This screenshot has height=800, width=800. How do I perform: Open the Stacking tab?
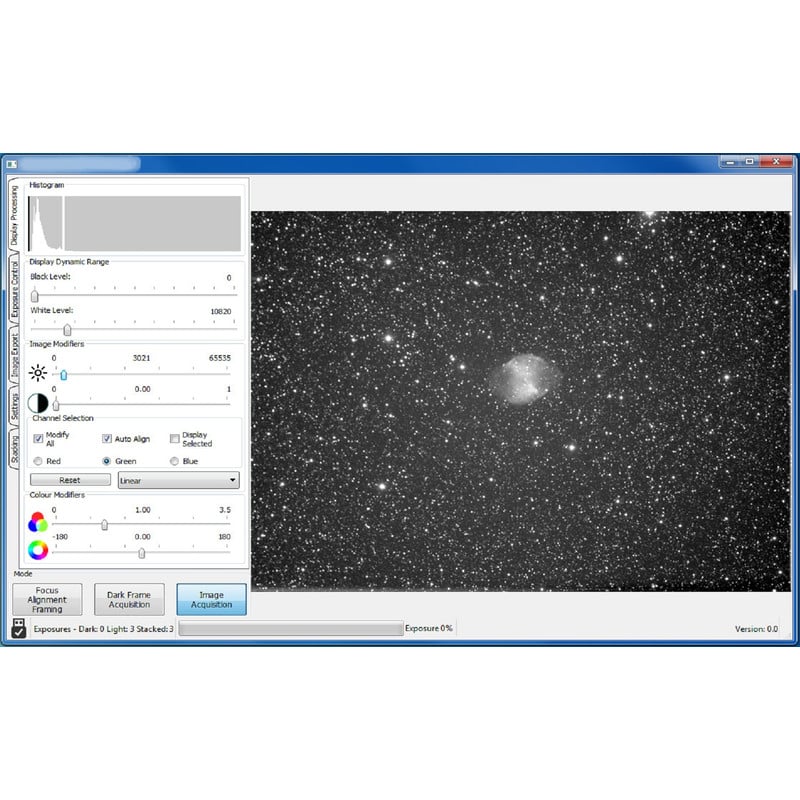14,448
